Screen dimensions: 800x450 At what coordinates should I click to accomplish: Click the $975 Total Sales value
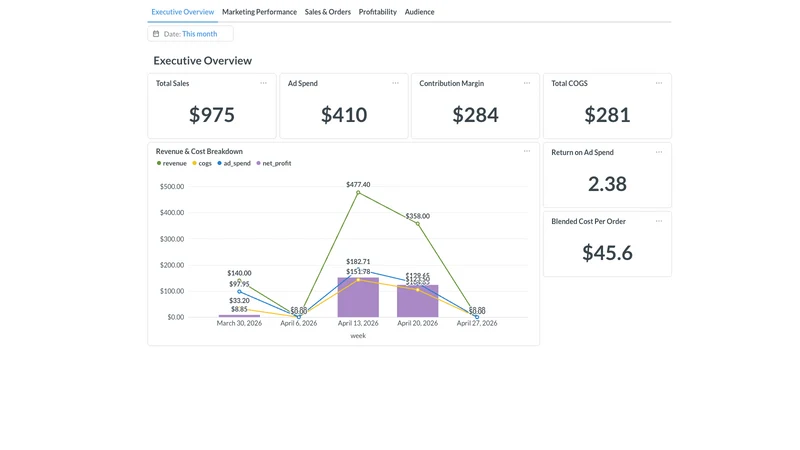[x=212, y=115]
